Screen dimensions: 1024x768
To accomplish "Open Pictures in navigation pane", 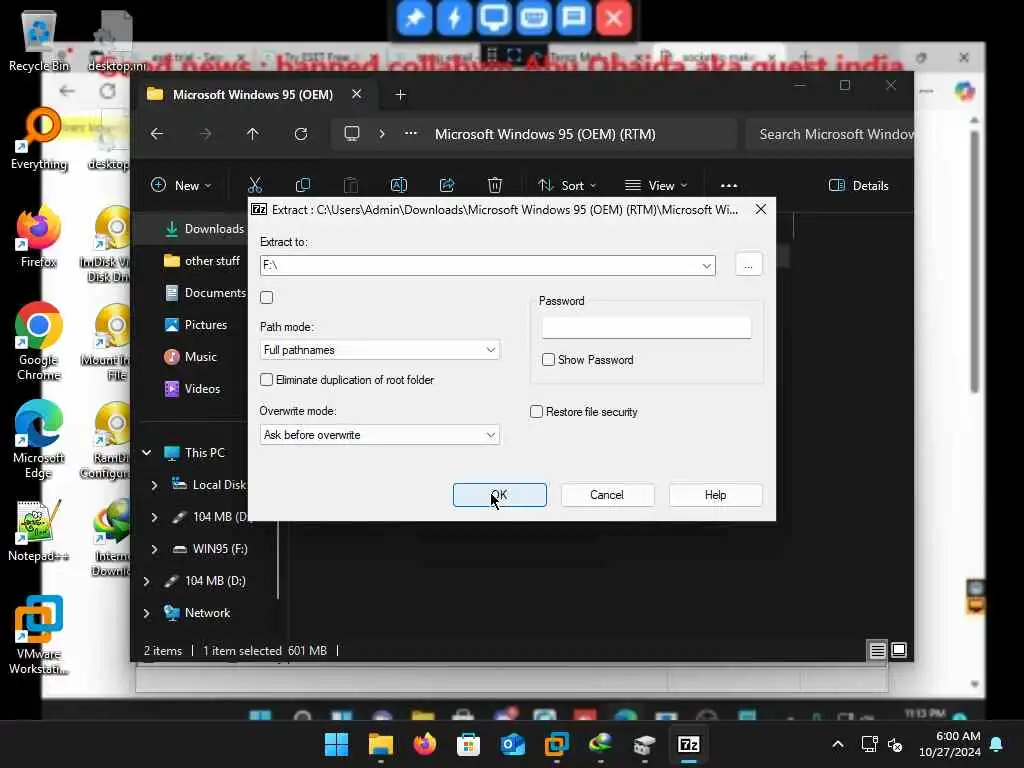I will [x=195, y=325].
